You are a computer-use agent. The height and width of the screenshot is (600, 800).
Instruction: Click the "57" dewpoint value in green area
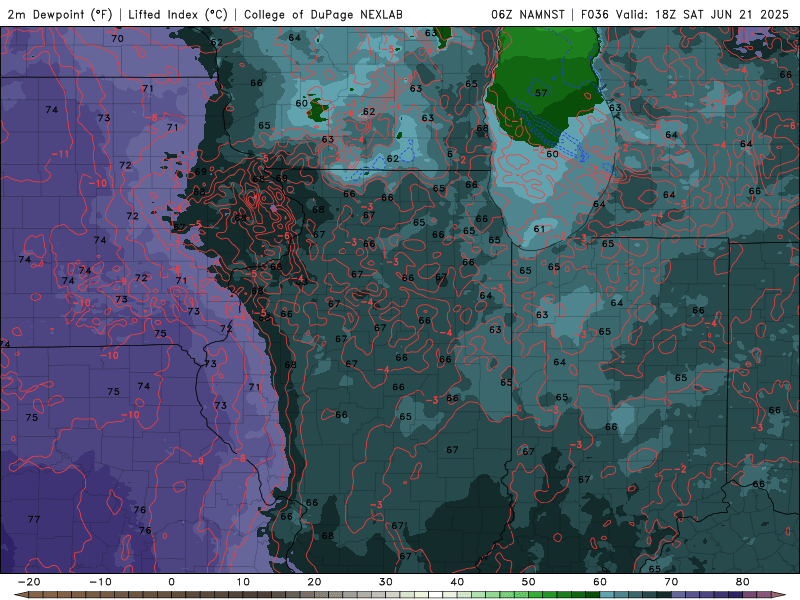point(541,93)
